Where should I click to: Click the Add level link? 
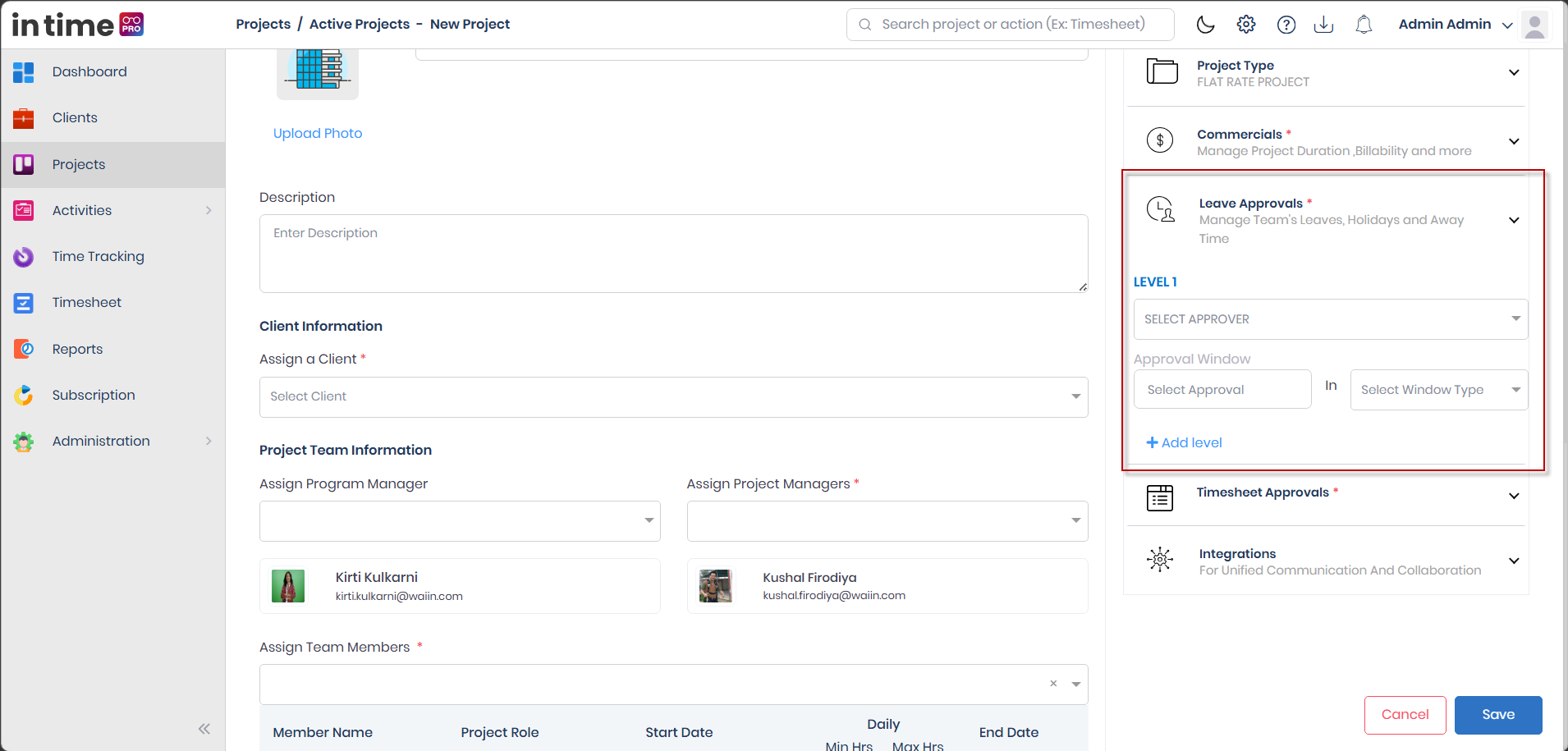point(1184,443)
